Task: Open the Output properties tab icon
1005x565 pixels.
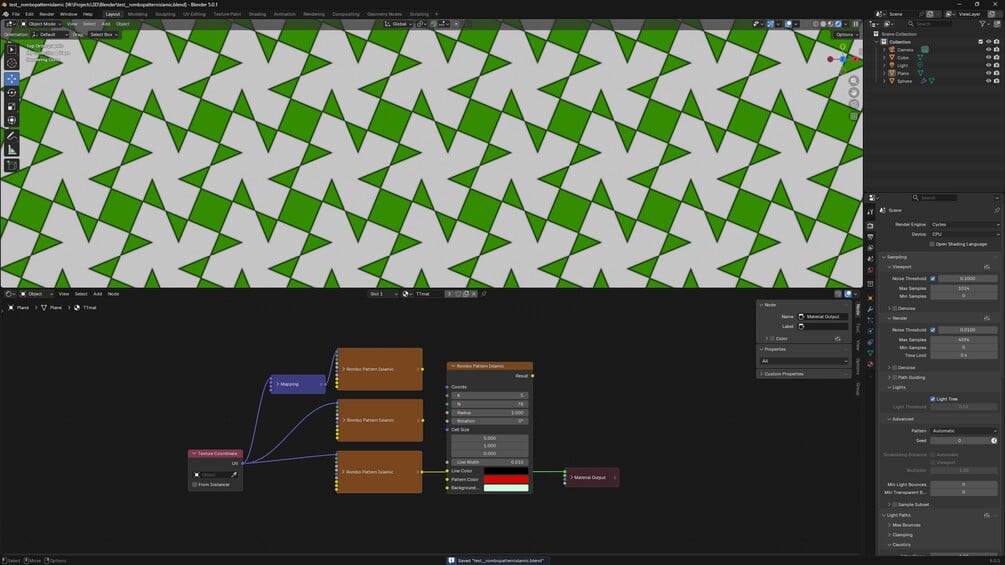Action: [x=870, y=237]
